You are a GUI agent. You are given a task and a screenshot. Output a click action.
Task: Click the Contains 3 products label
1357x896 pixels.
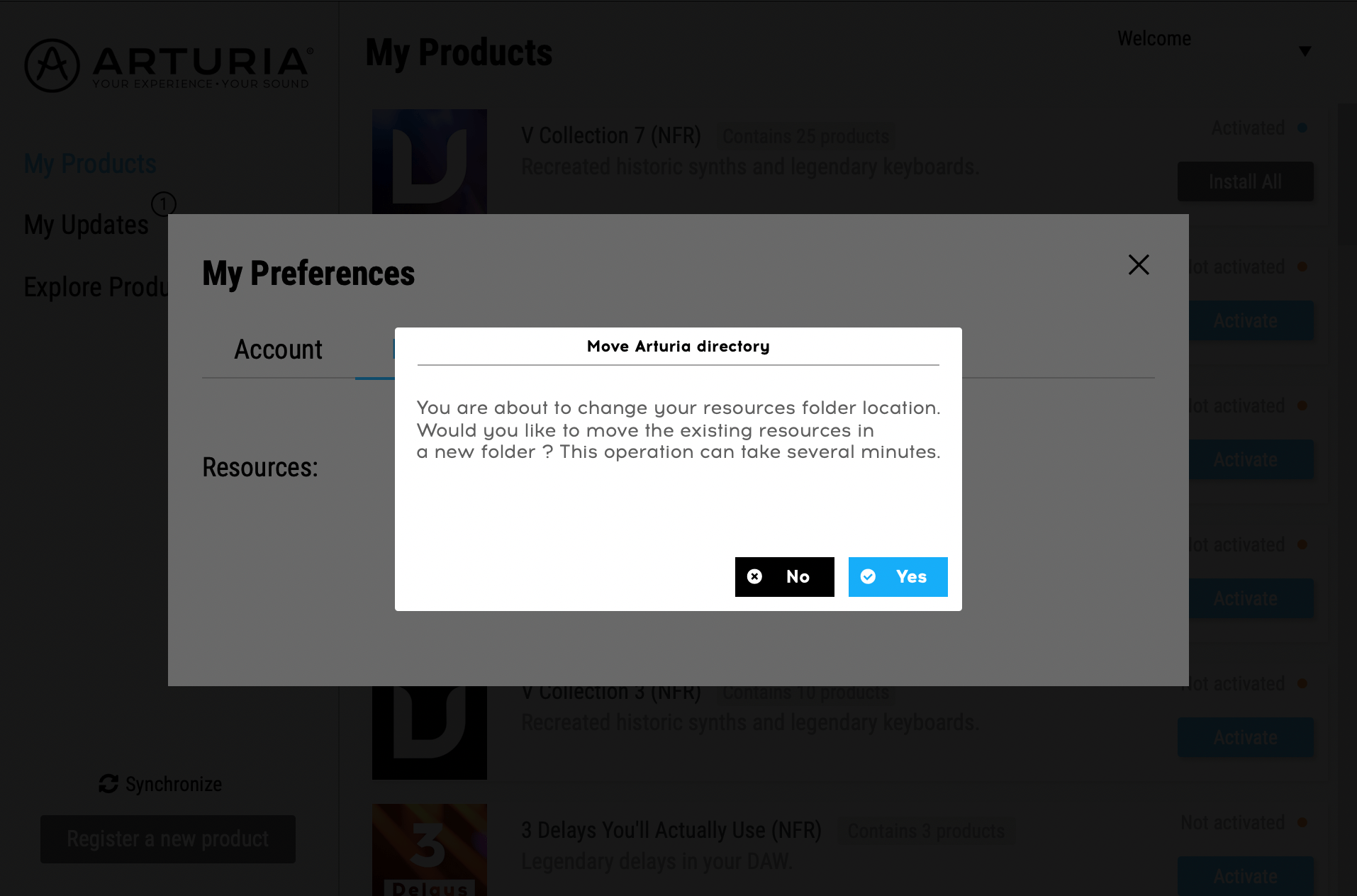pos(926,831)
